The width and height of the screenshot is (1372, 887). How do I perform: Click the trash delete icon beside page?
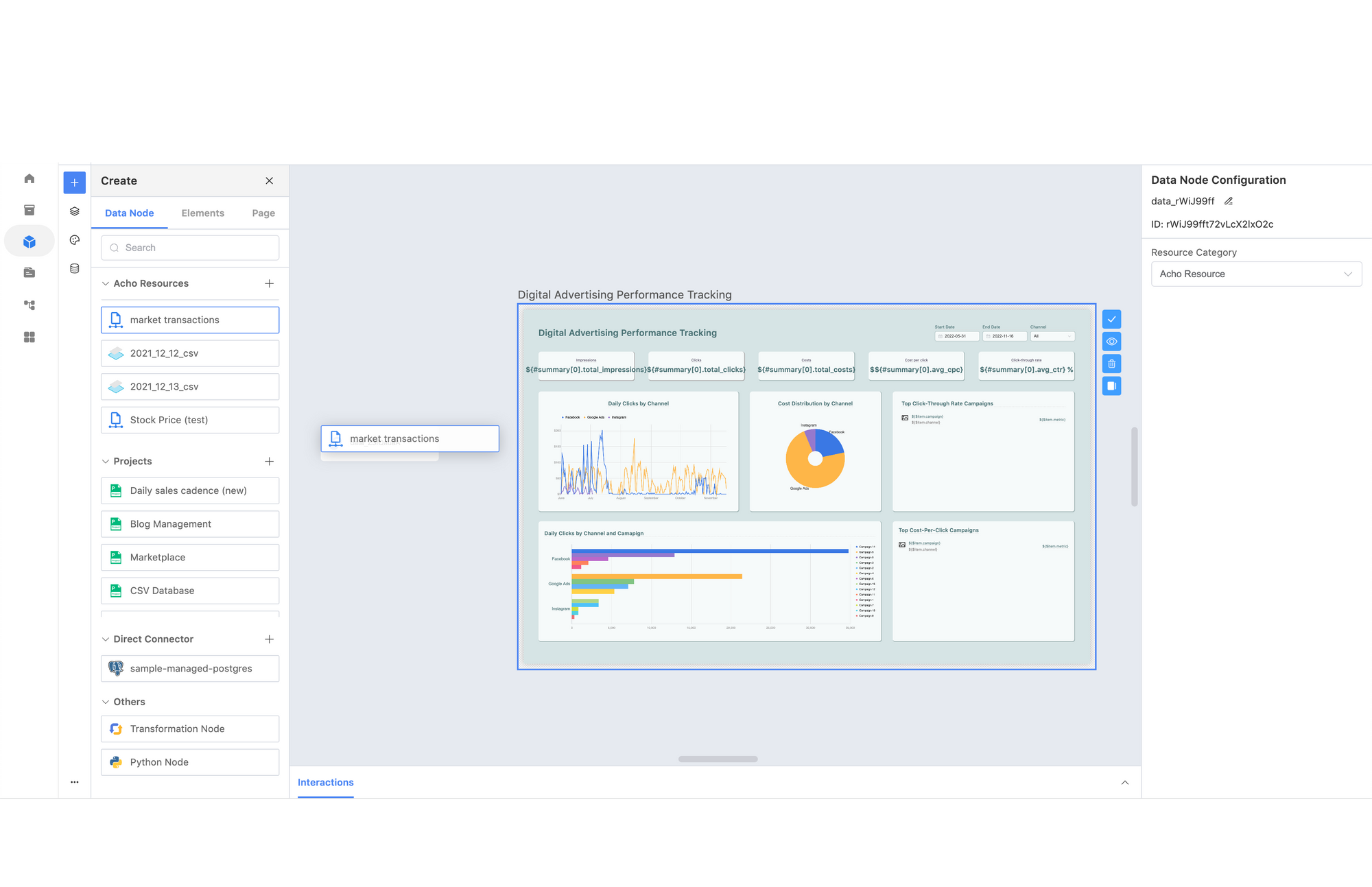(x=1111, y=364)
